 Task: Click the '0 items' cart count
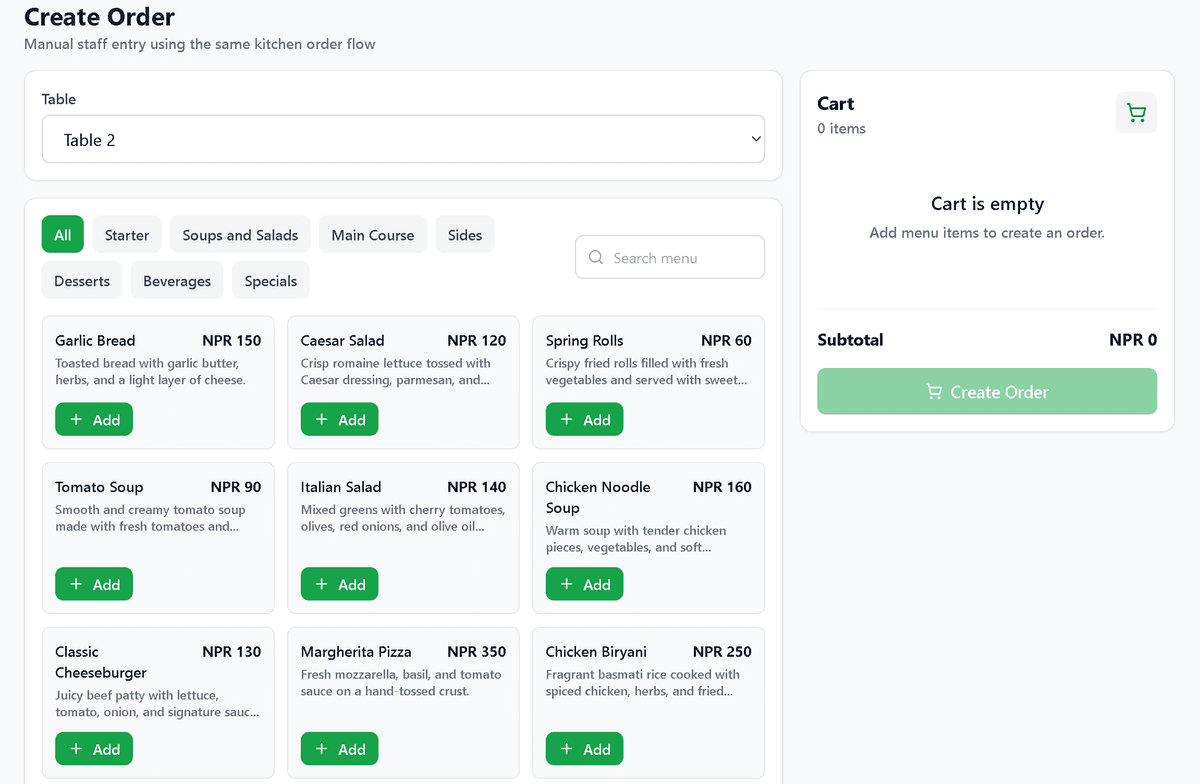pos(841,128)
